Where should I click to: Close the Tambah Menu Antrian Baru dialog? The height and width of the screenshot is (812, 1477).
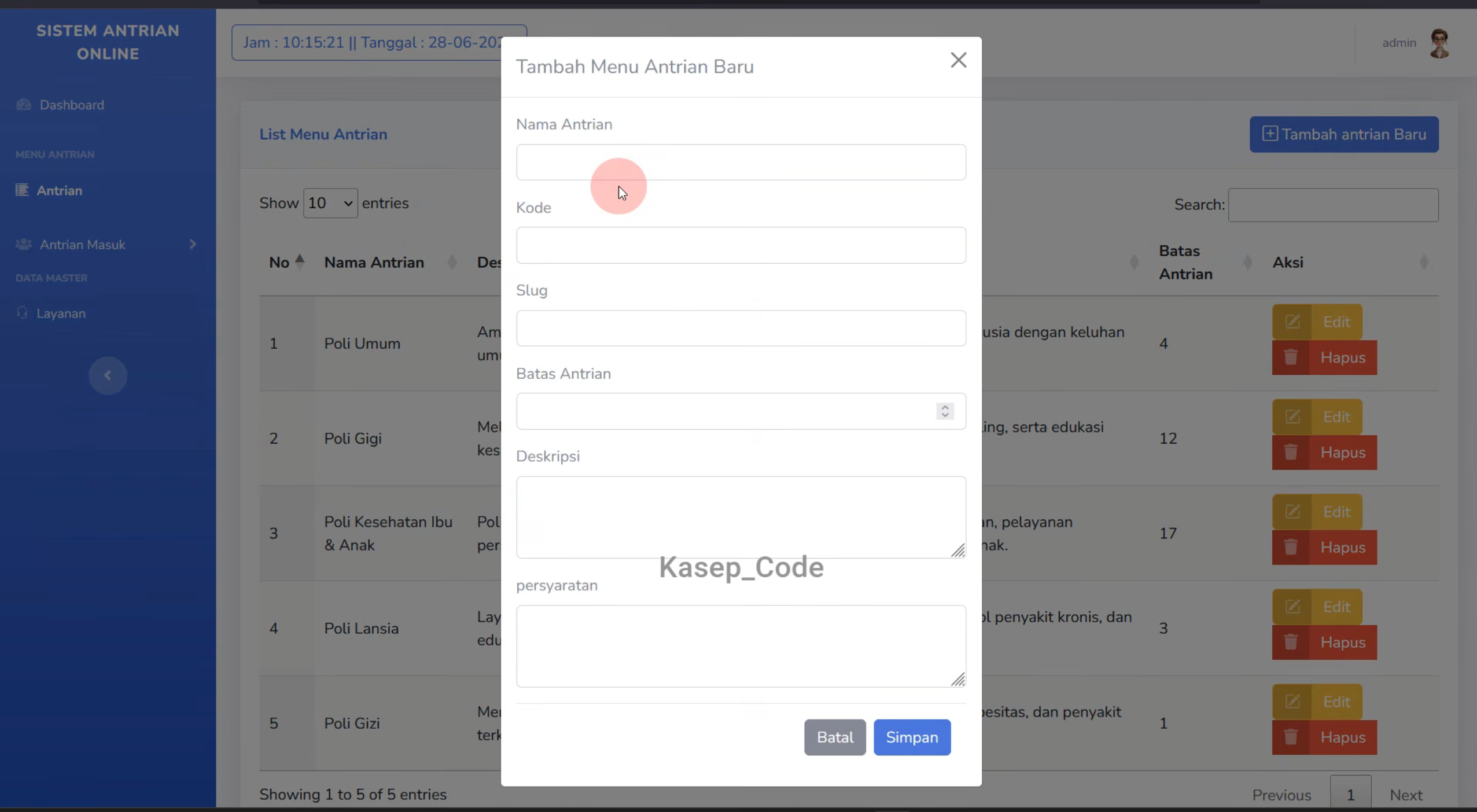pyautogui.click(x=958, y=60)
